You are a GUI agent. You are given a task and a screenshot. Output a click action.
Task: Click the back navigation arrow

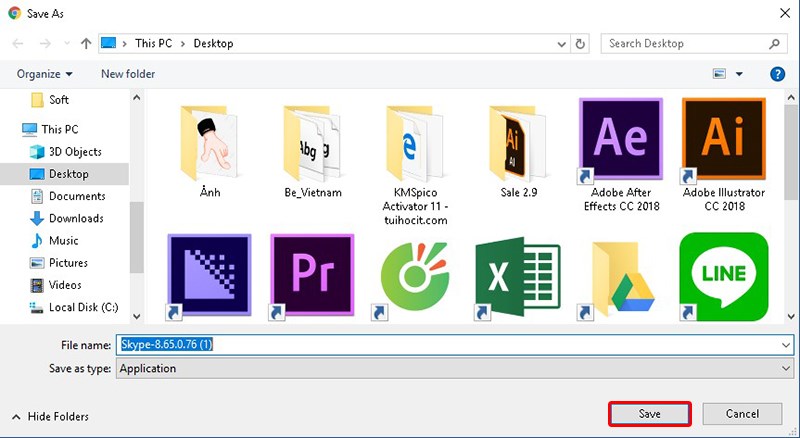click(x=18, y=43)
